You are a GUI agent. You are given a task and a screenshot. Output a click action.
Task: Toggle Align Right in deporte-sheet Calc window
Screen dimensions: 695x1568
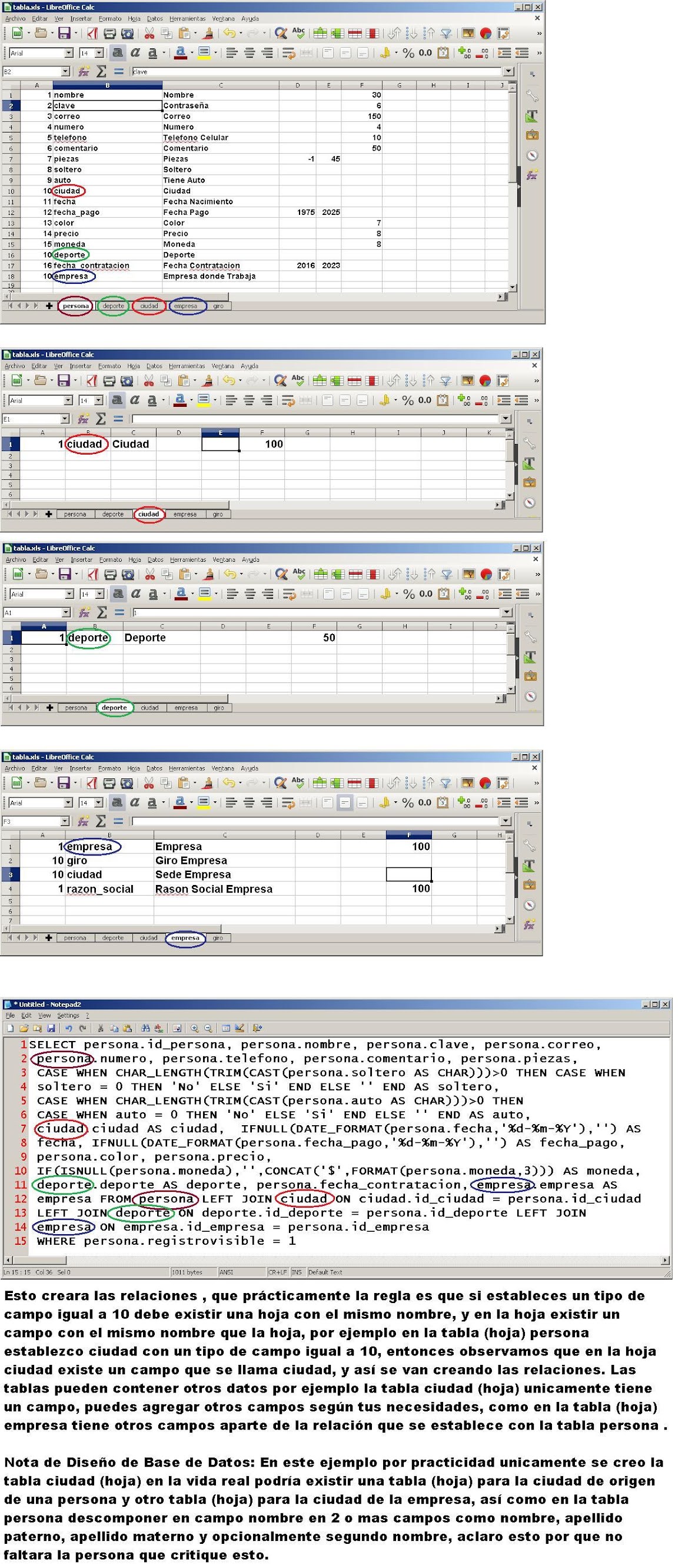coord(268,594)
